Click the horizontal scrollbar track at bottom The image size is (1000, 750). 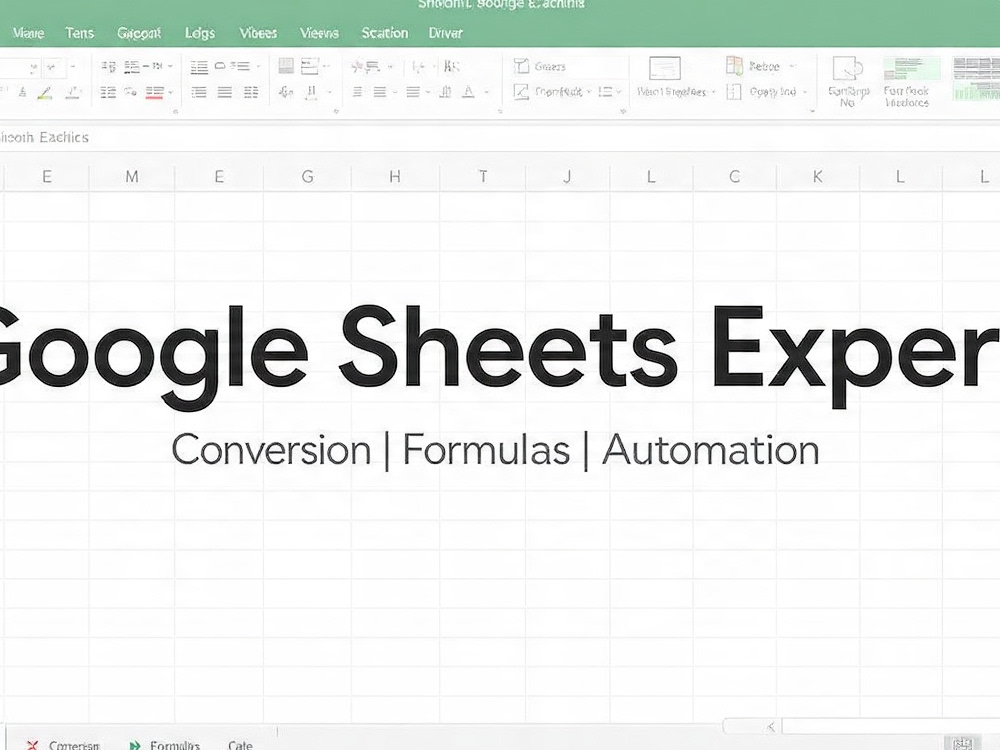890,726
